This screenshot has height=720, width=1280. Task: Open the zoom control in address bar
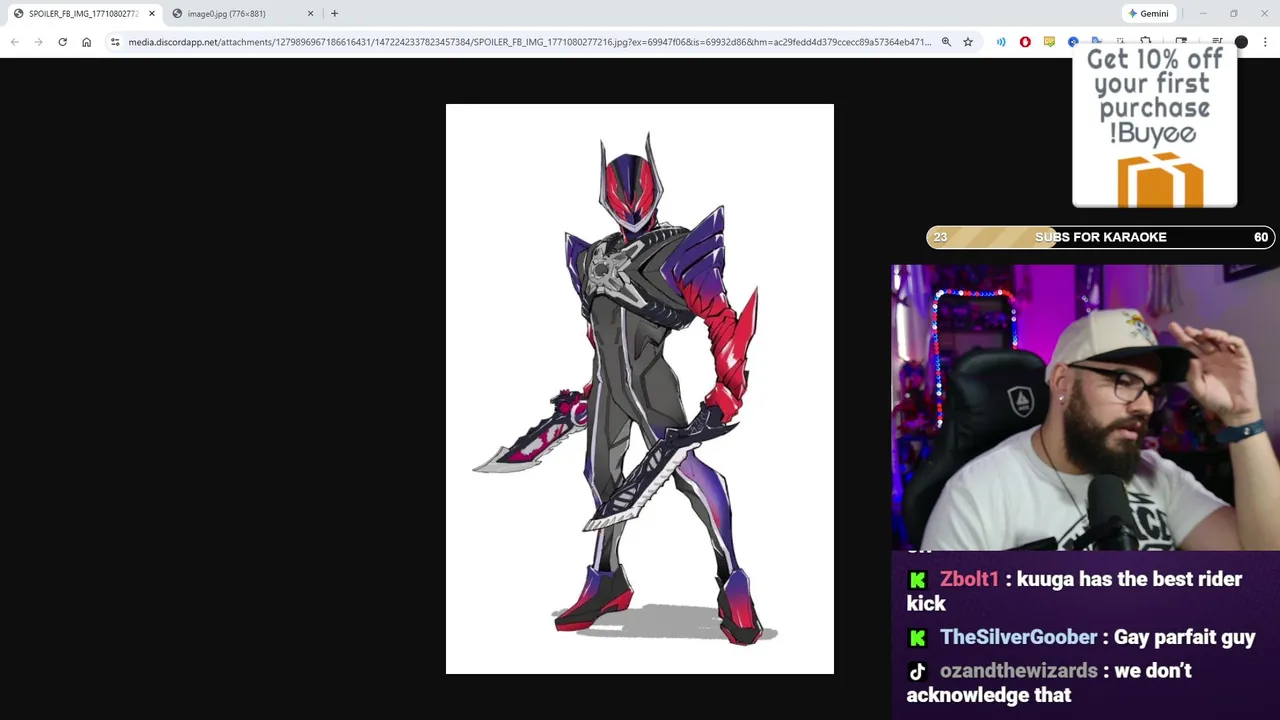pyautogui.click(x=946, y=42)
